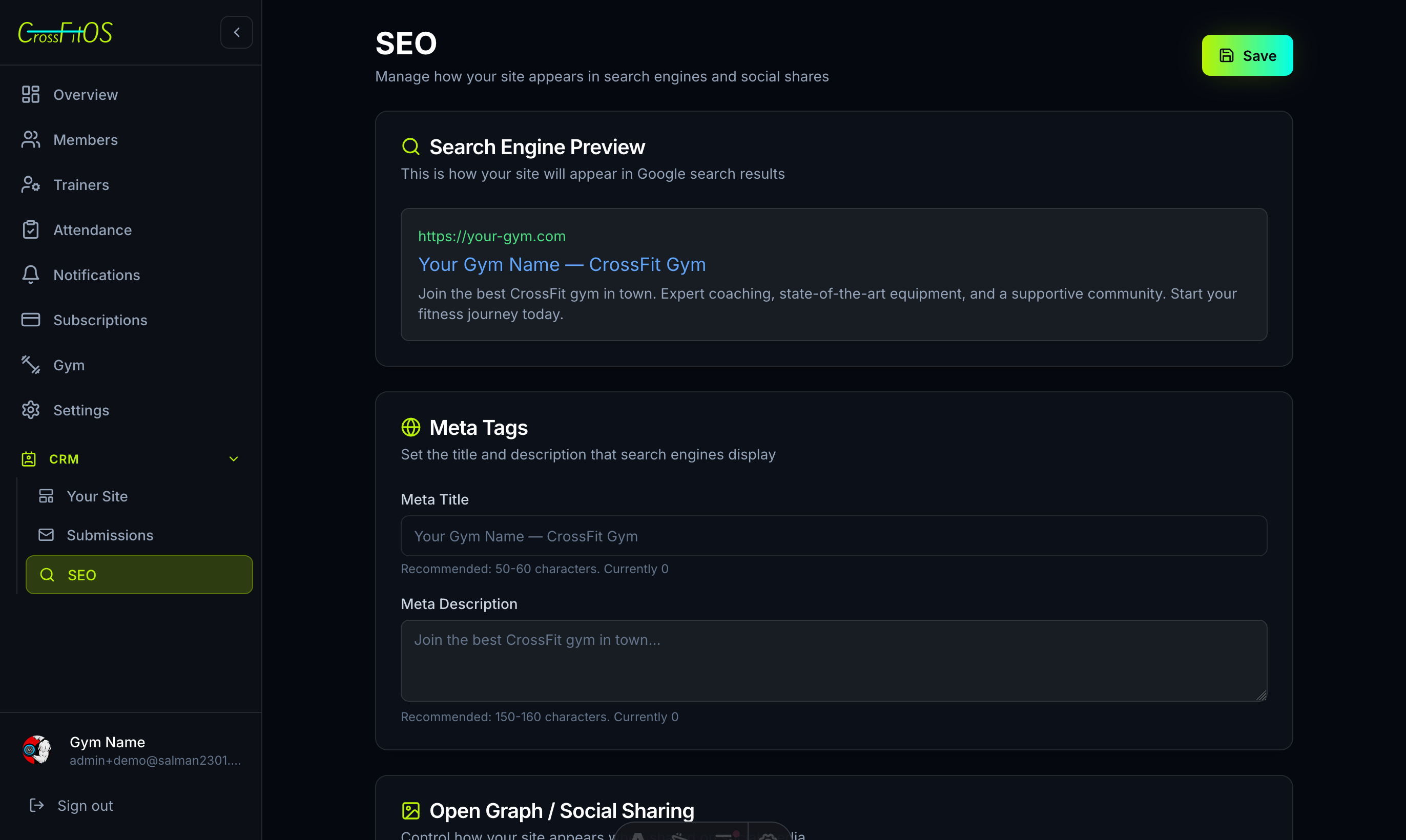Select the SEO sidebar item

tap(139, 575)
